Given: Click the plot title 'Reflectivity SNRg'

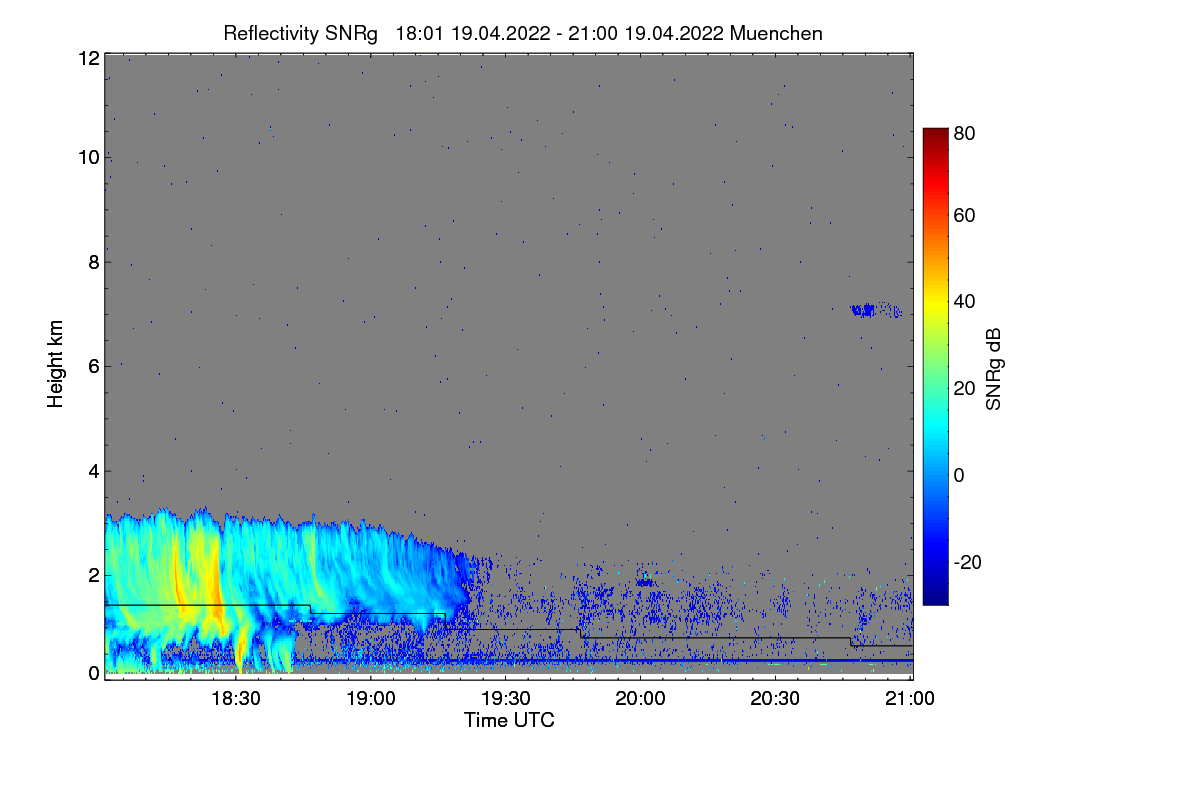Looking at the screenshot, I should (301, 33).
